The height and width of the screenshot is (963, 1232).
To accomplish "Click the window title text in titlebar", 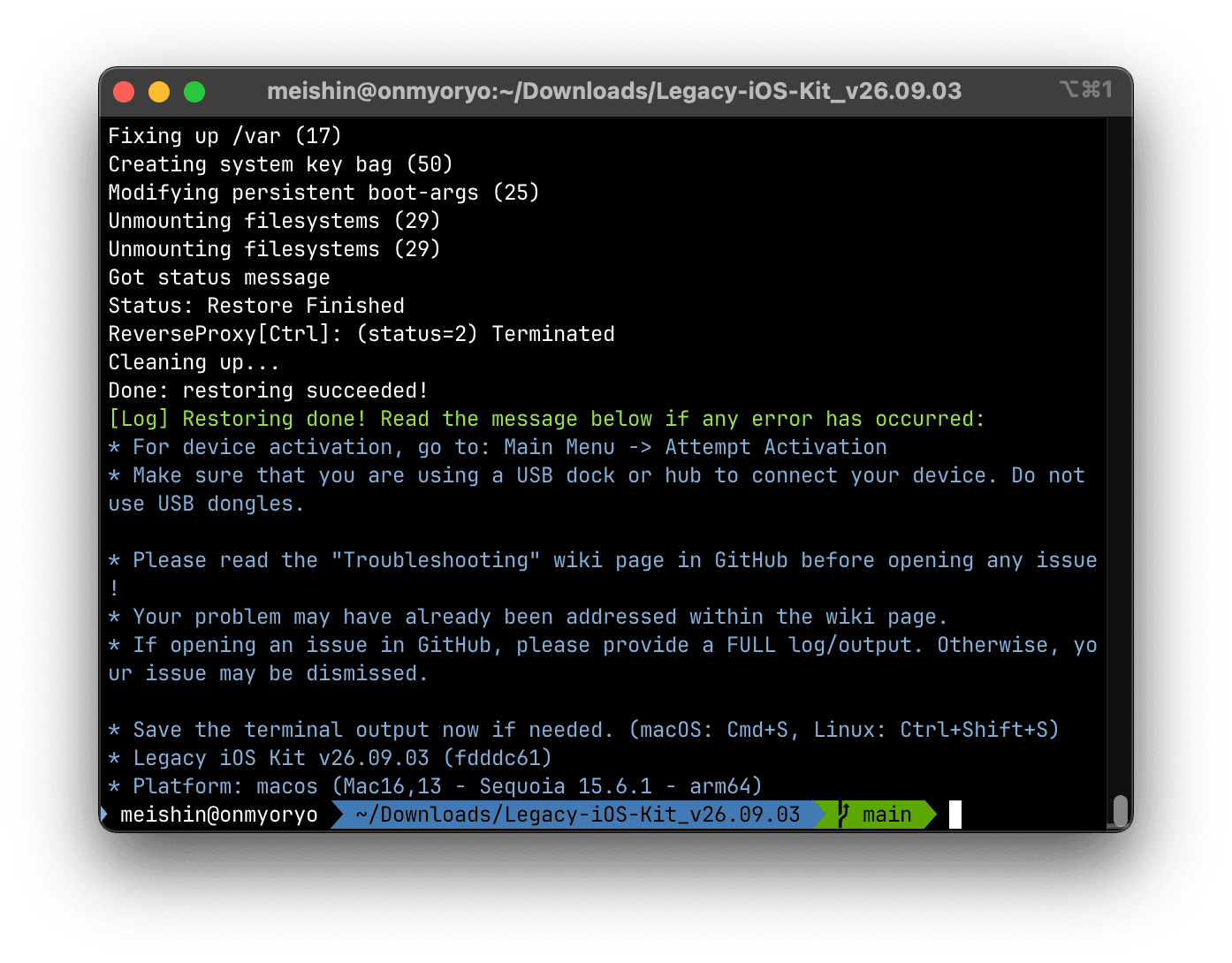I will (x=614, y=91).
